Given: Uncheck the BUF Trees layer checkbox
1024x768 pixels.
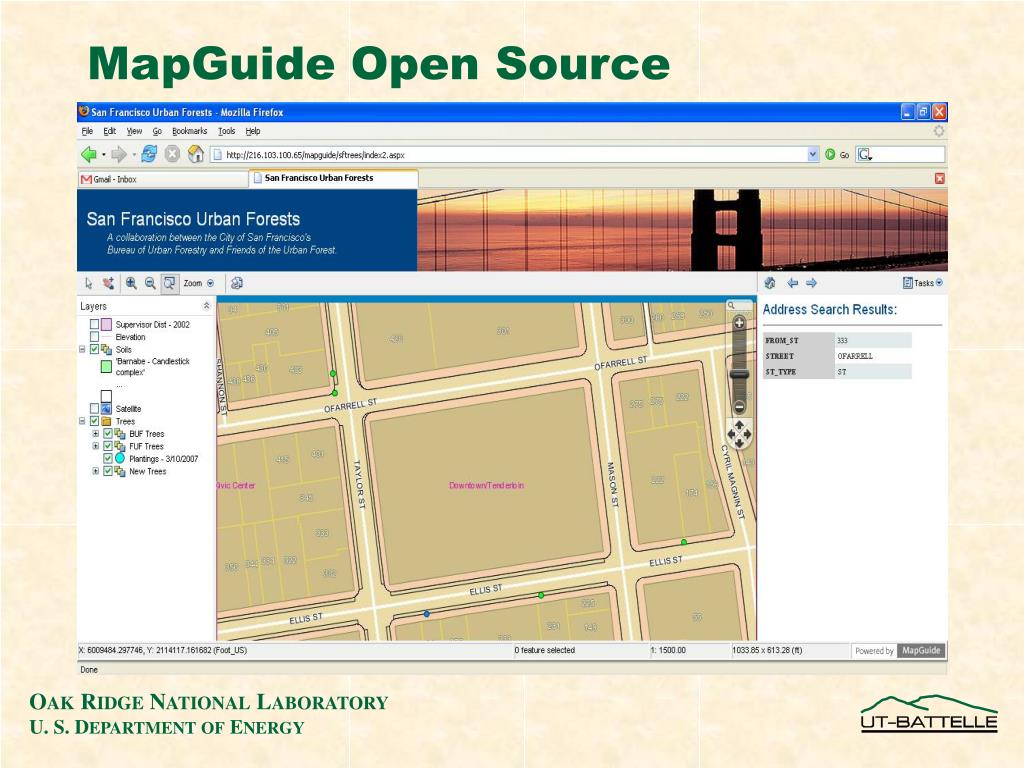Looking at the screenshot, I should [x=108, y=434].
